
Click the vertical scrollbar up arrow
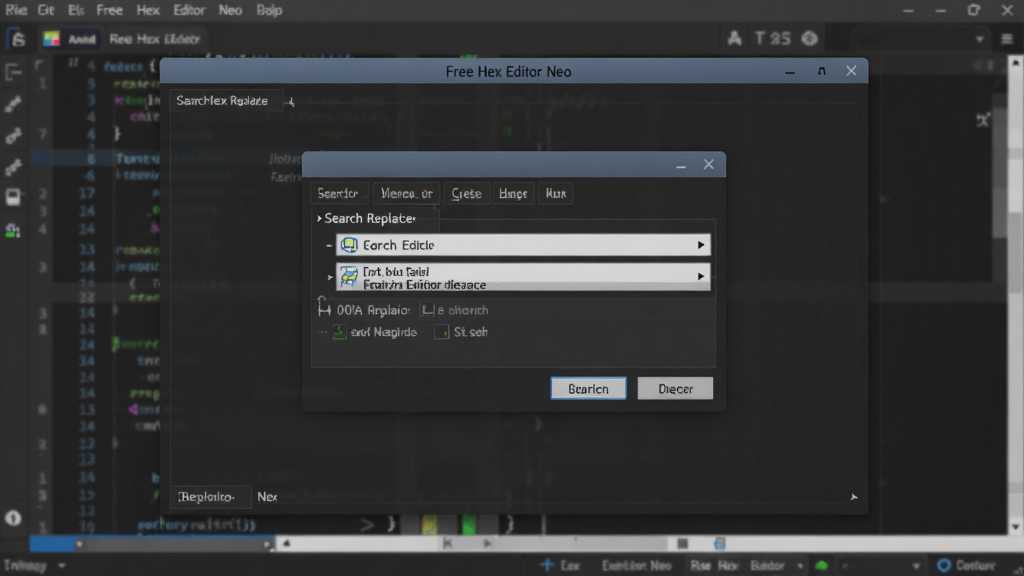pyautogui.click(x=1016, y=63)
